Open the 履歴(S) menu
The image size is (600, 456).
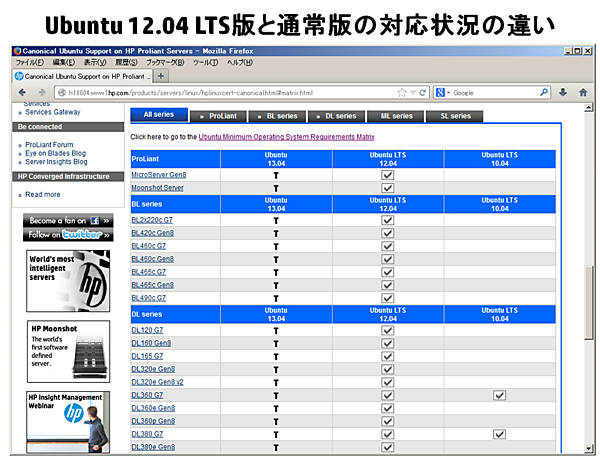pos(126,62)
